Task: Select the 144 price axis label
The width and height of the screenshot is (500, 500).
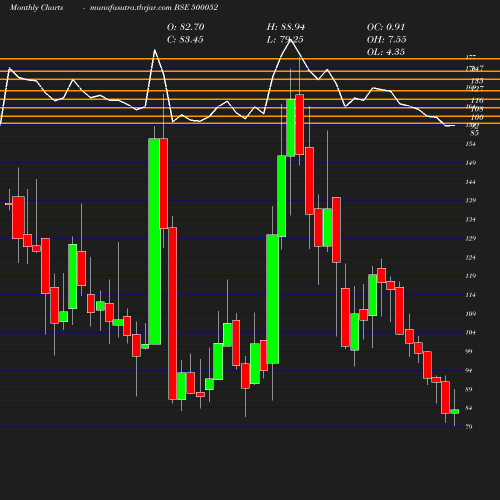Action: [470, 182]
